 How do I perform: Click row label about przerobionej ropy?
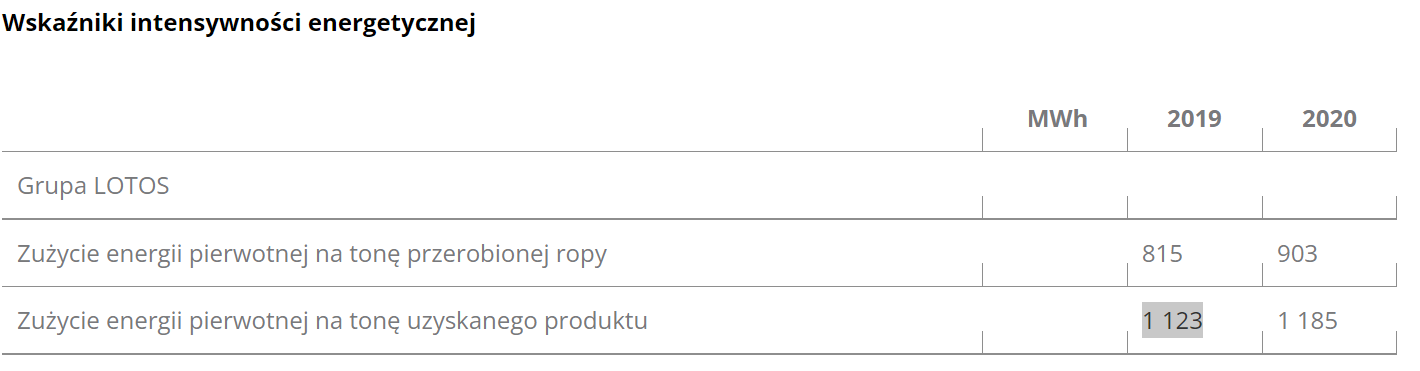[312, 254]
